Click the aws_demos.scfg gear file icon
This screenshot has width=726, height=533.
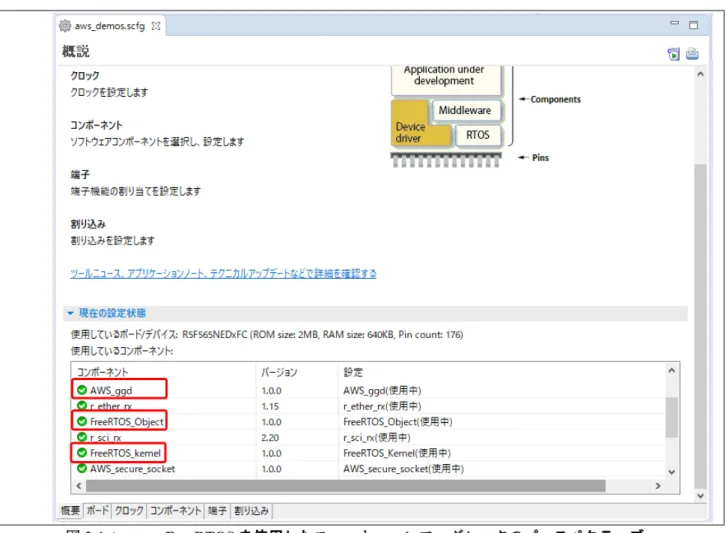tap(65, 26)
